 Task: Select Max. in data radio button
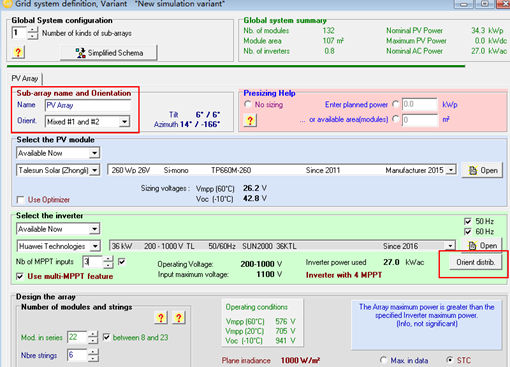point(384,360)
